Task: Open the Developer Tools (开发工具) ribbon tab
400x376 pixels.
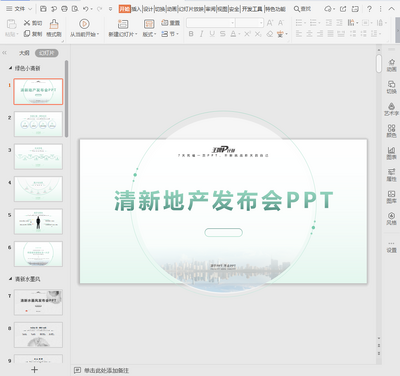Action: (252, 9)
